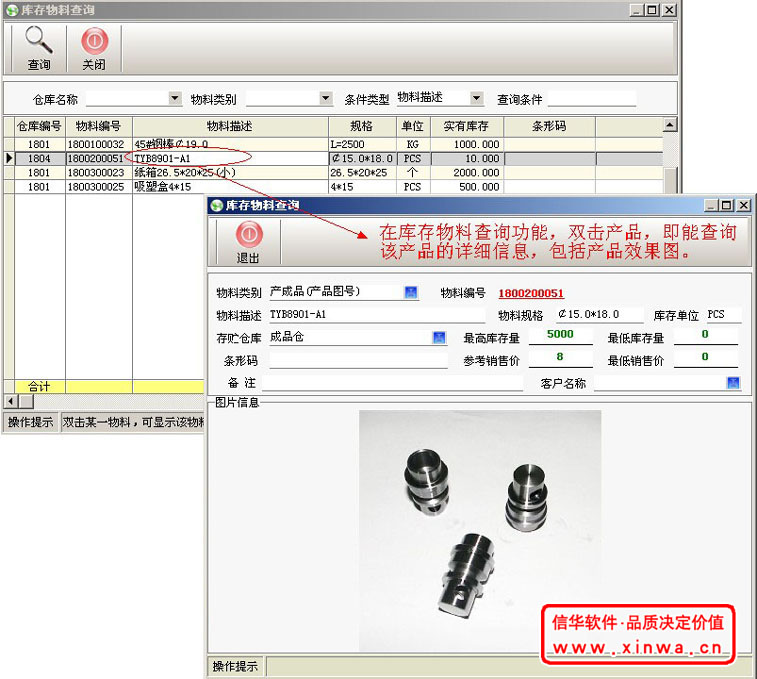Open the 条件类型 物料描述 dropdown

coord(476,98)
